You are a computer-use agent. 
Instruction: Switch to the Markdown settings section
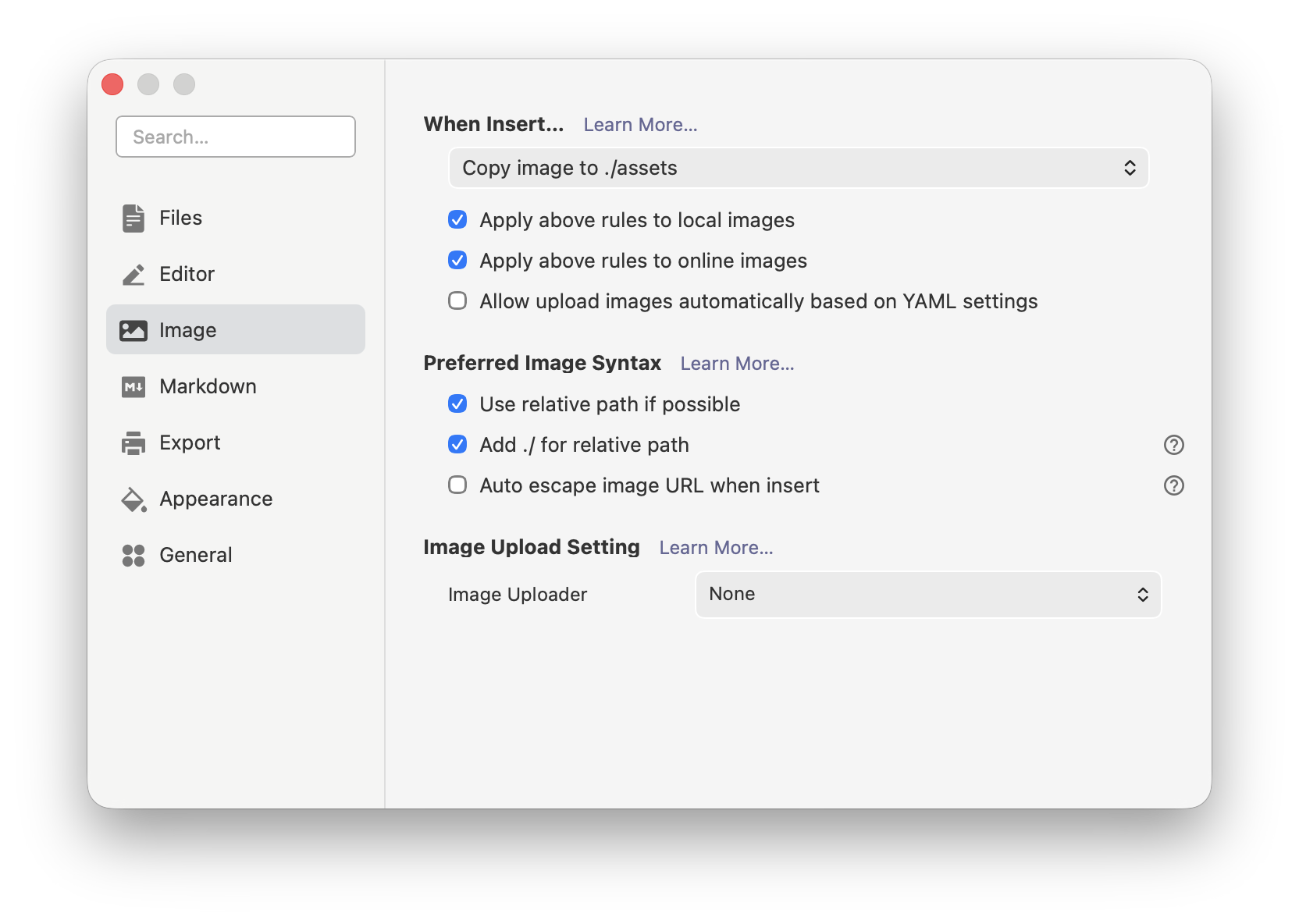[208, 386]
